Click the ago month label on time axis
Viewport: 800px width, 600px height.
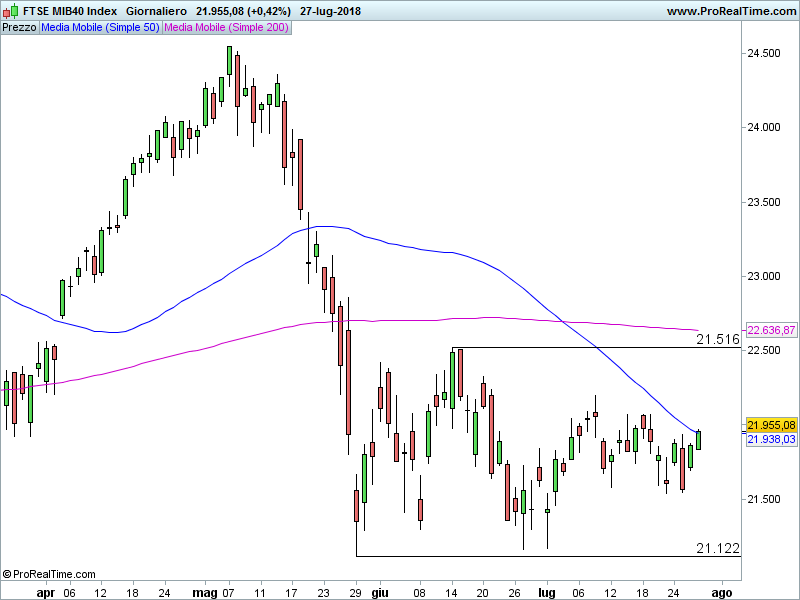pyautogui.click(x=721, y=592)
